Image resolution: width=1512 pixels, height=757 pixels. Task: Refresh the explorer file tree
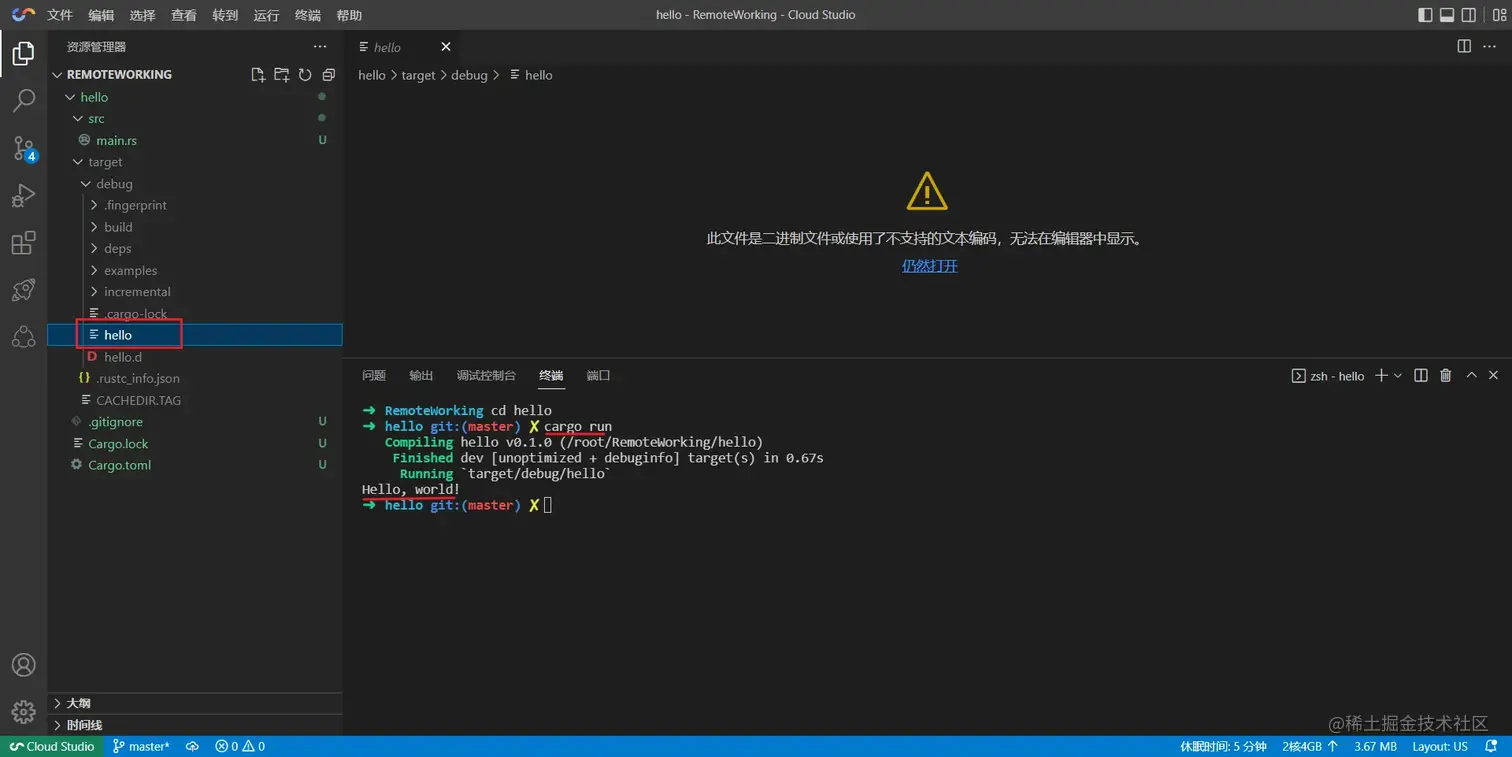point(305,75)
